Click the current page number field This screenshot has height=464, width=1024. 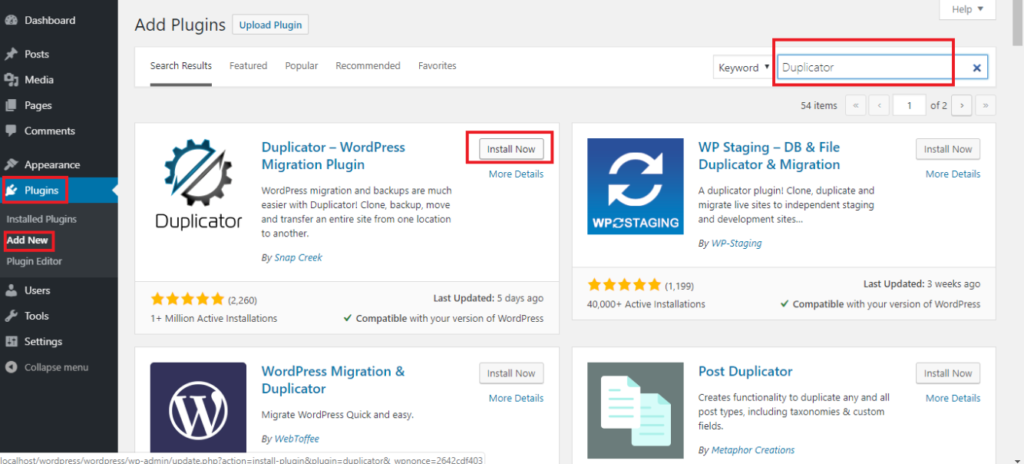point(910,105)
